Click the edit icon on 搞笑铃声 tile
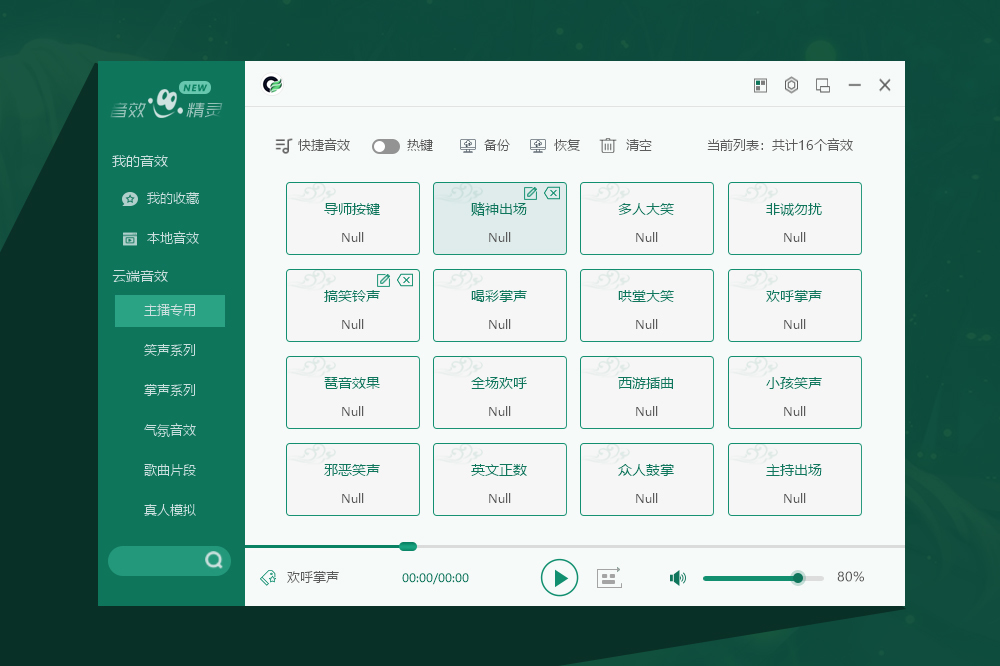Viewport: 1000px width, 666px height. (x=383, y=280)
